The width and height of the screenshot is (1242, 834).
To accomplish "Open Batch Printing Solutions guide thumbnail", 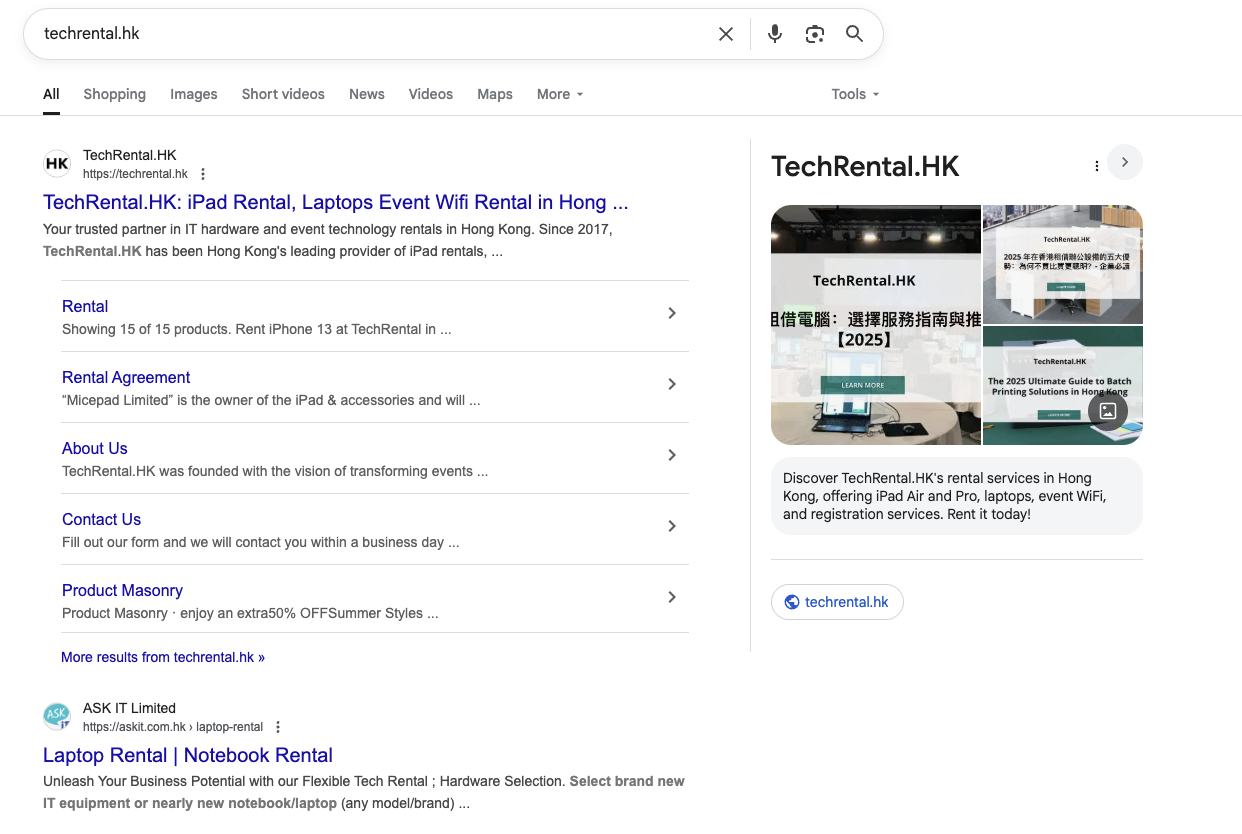I will tap(1063, 386).
